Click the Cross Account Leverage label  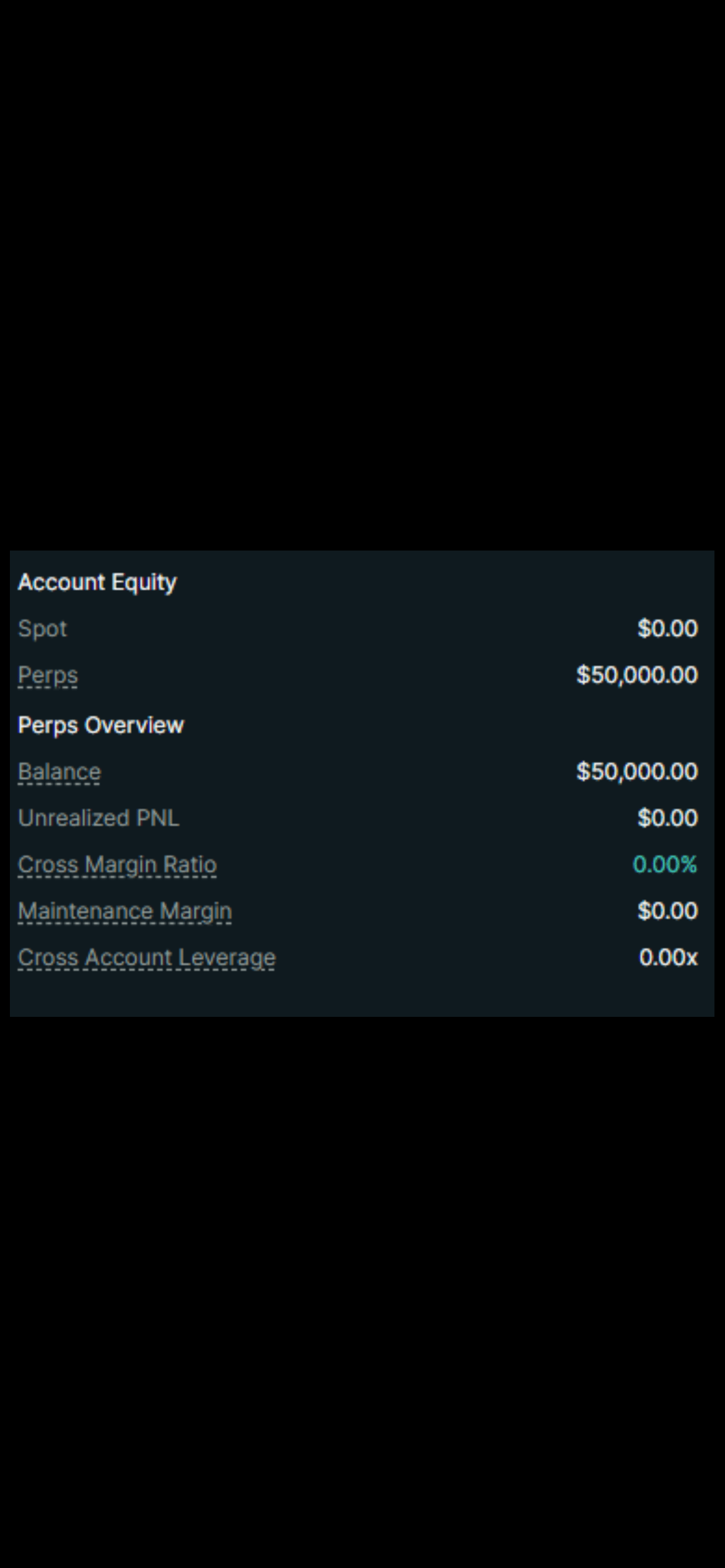146,957
